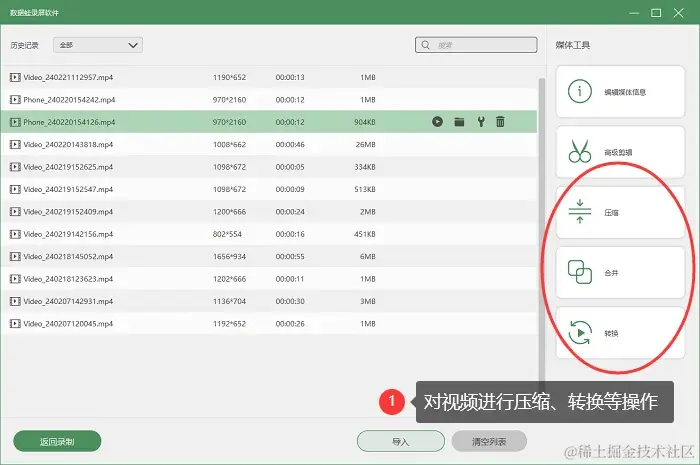
Task: Select file name Video_240207120045.mp4
Action: [68, 324]
